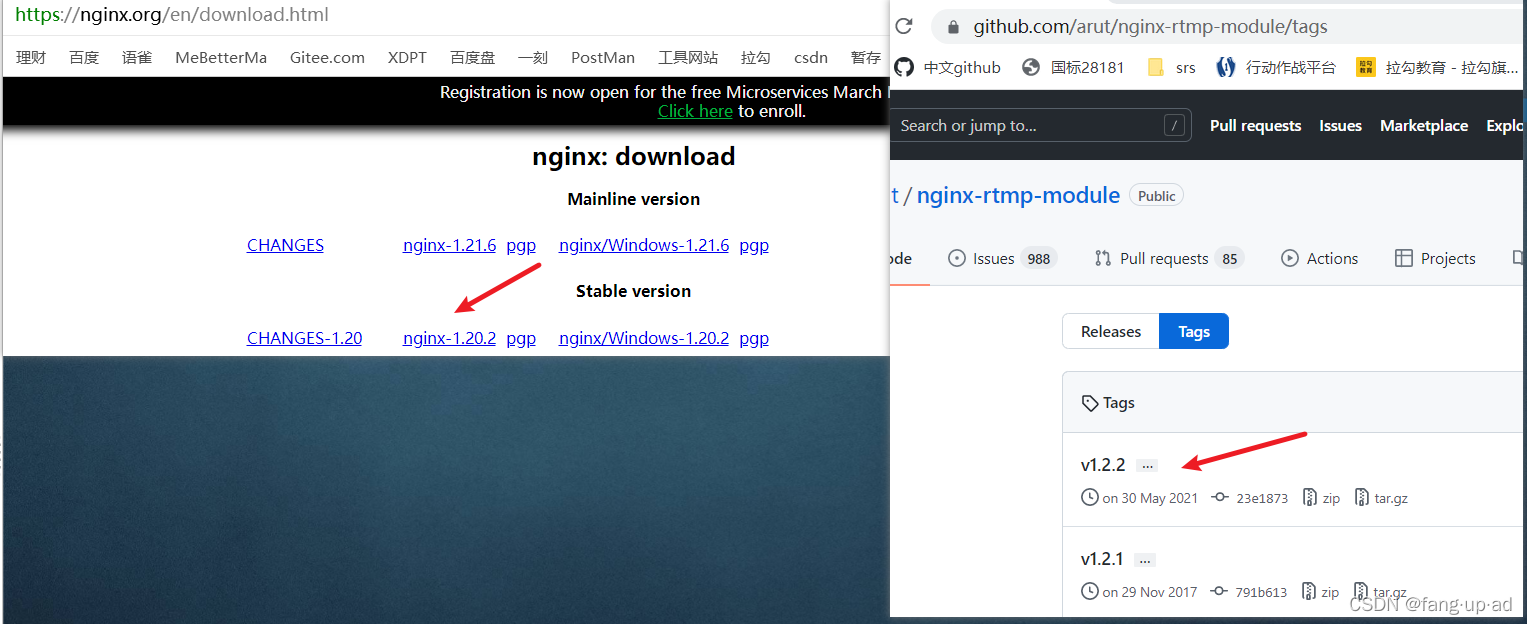
Task: Open the Marketplace menu
Action: (x=1424, y=125)
